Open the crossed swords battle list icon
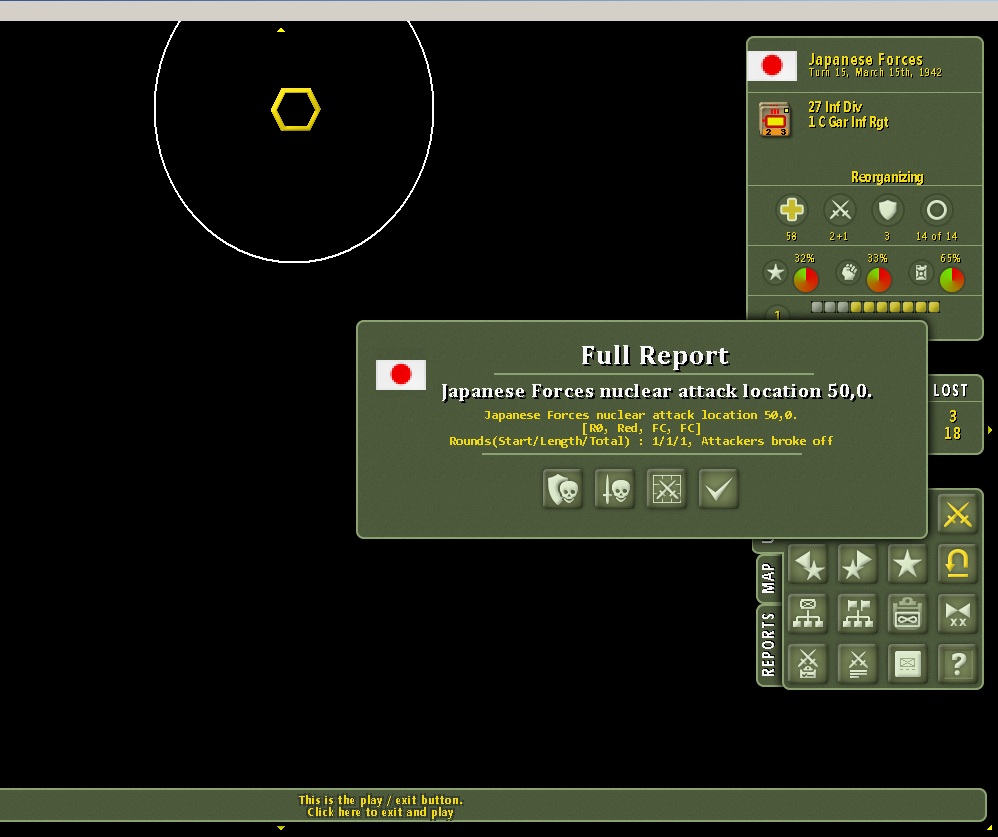The image size is (998, 837). coord(857,664)
